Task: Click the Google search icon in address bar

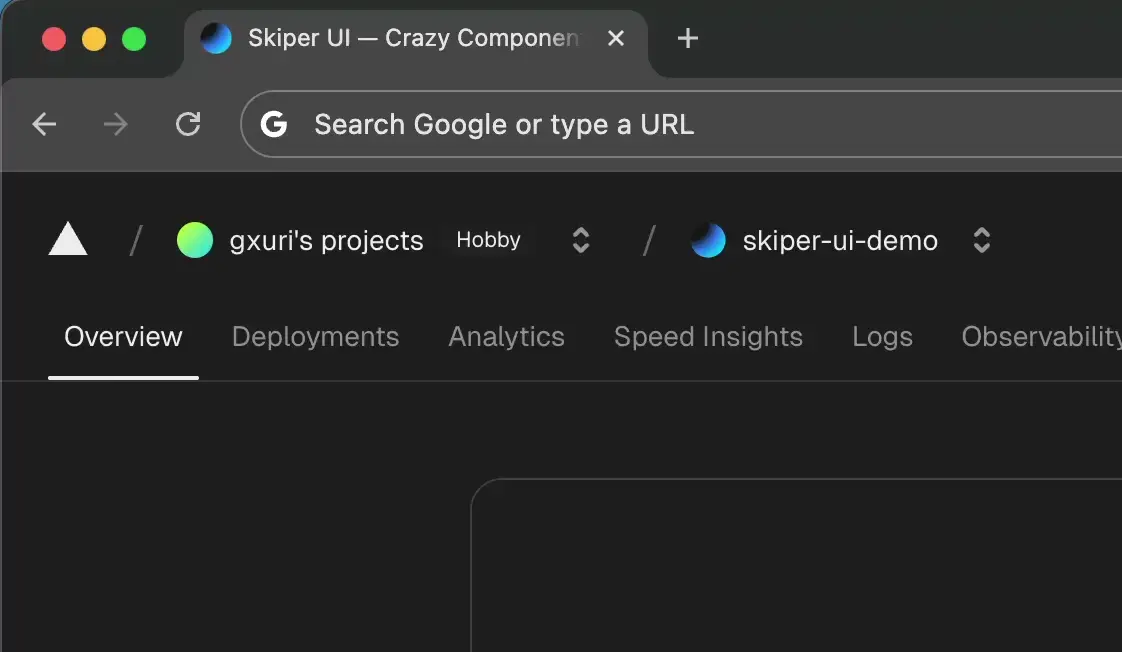Action: point(273,124)
